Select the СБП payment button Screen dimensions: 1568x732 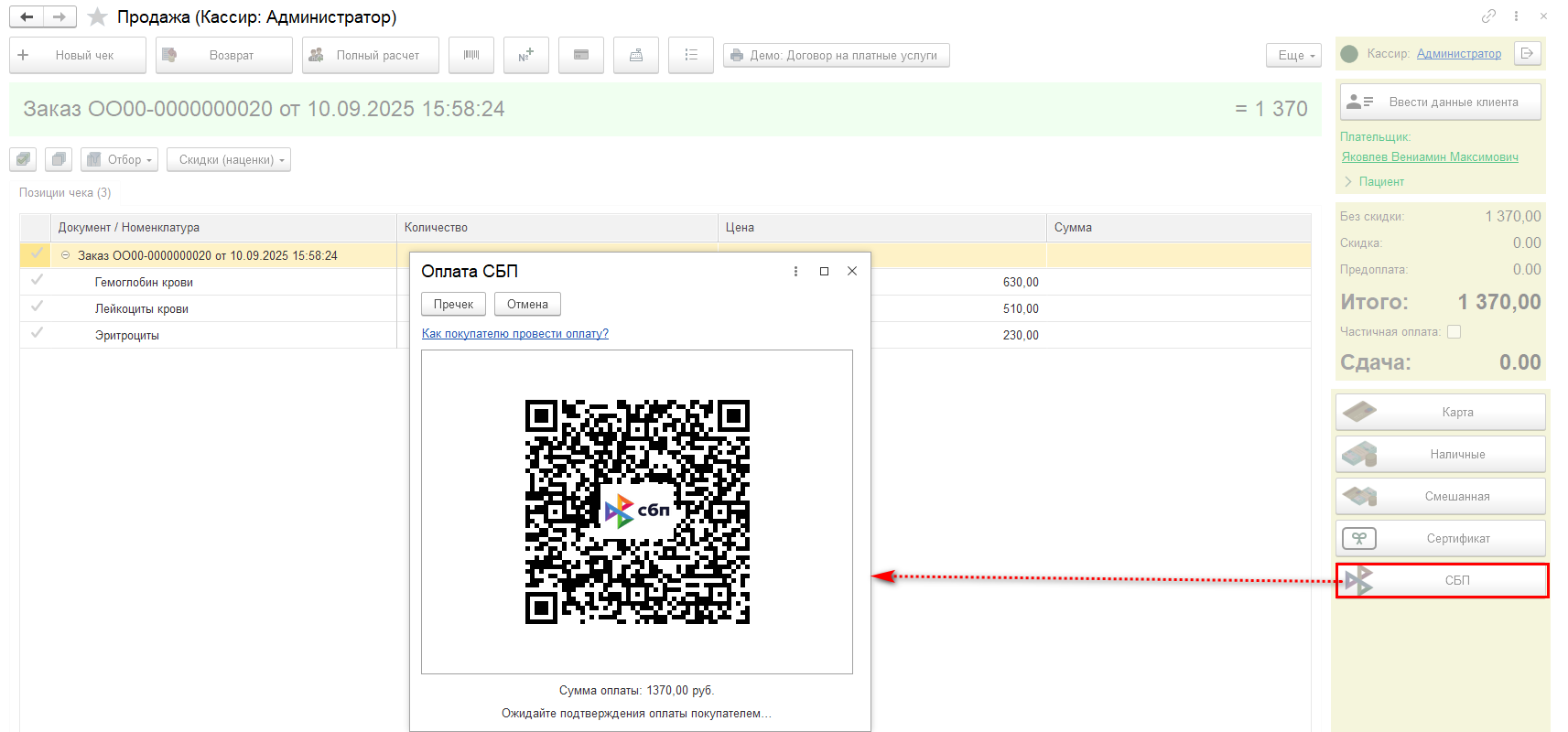tap(1443, 580)
